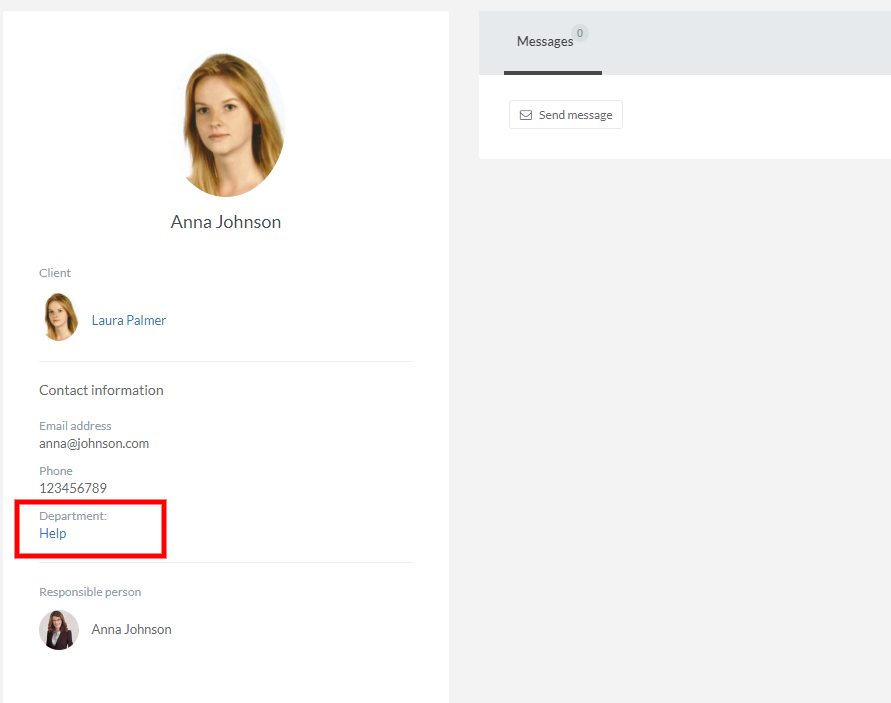Click the Phone field label

56,471
